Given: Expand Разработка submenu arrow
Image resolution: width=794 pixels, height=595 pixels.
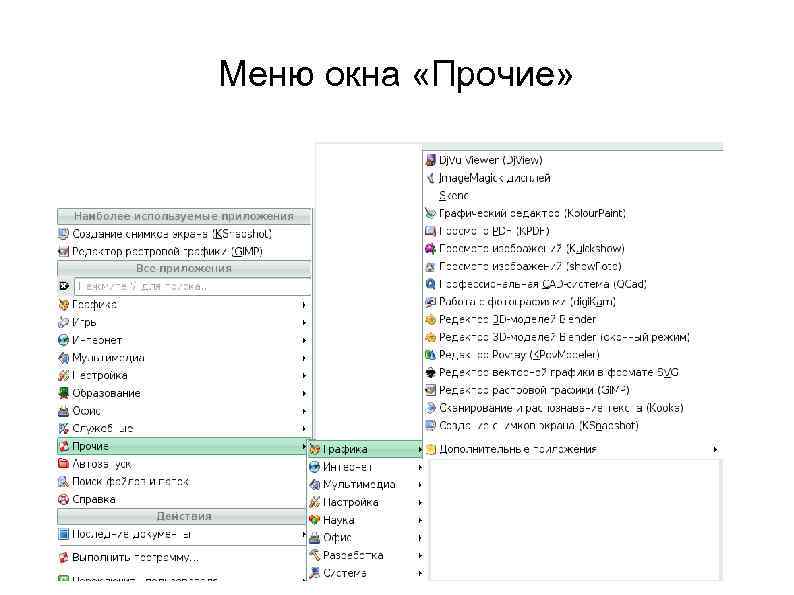Looking at the screenshot, I should [x=420, y=556].
